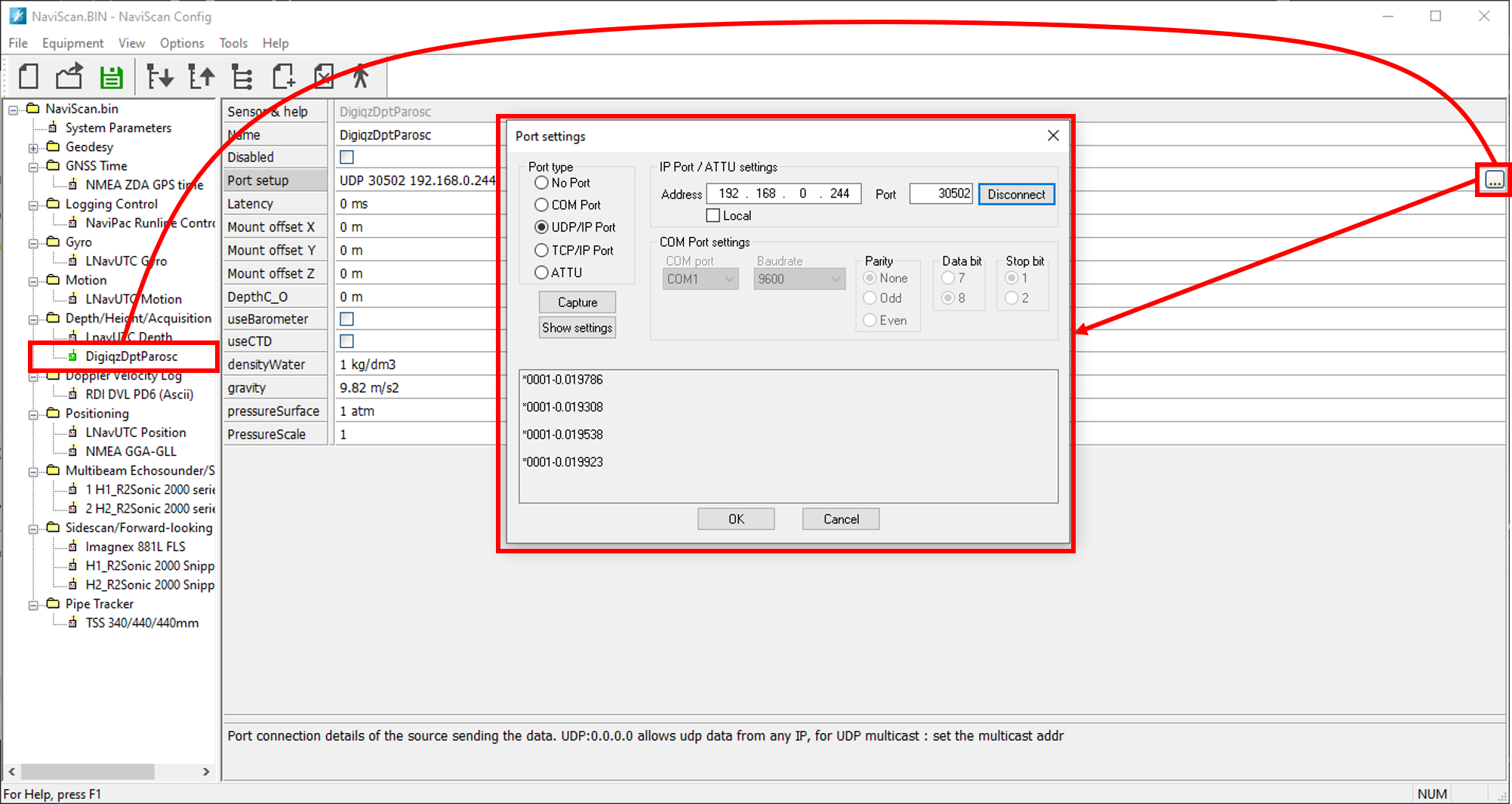Enable the Local checkbox
Viewport: 1512px width, 804px height.
713,216
